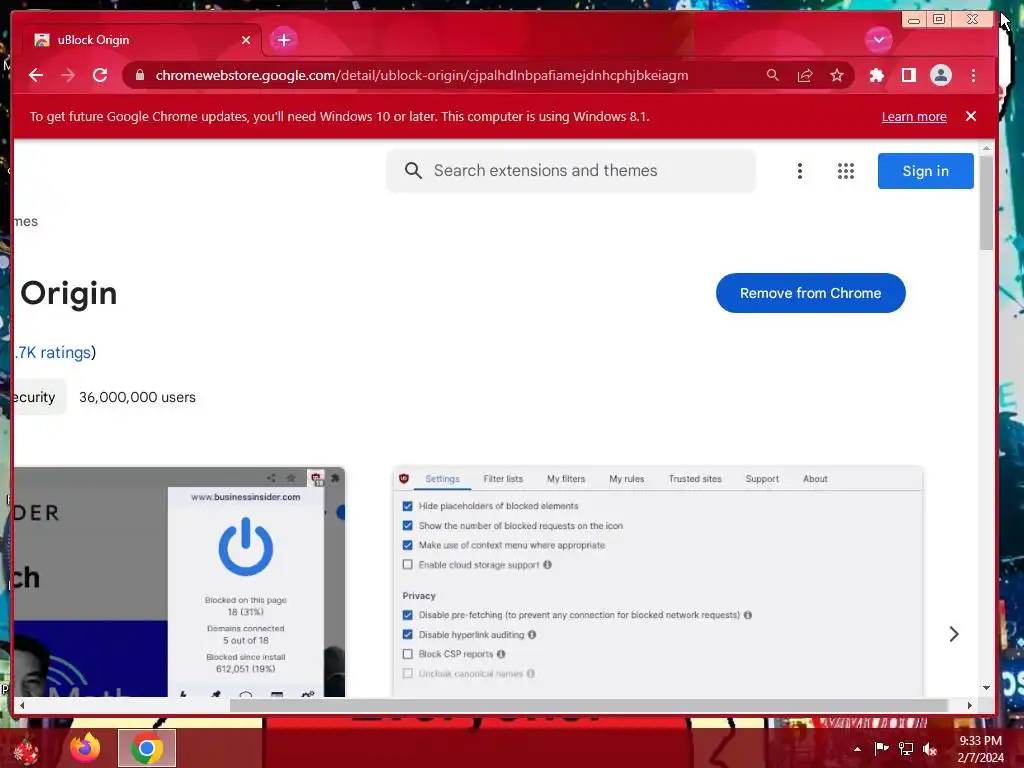The width and height of the screenshot is (1024, 768).
Task: Open web store more options menu
Action: coord(799,170)
